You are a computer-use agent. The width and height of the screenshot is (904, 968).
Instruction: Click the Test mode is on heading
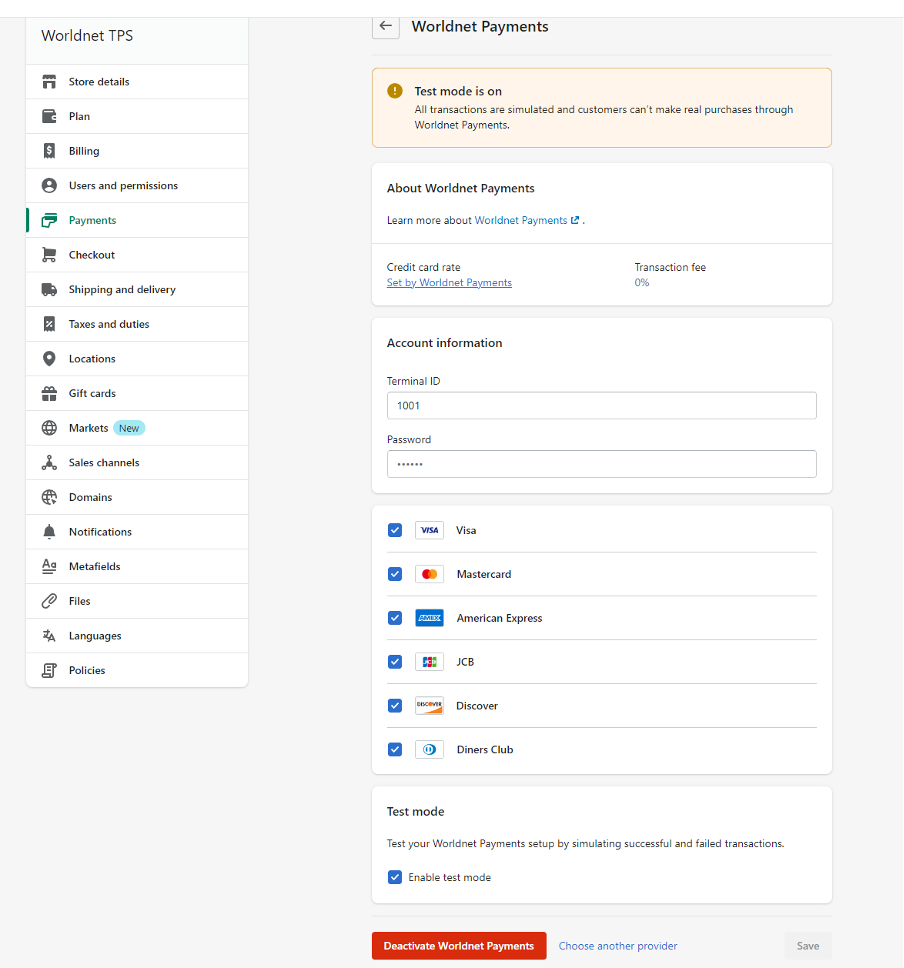(458, 91)
